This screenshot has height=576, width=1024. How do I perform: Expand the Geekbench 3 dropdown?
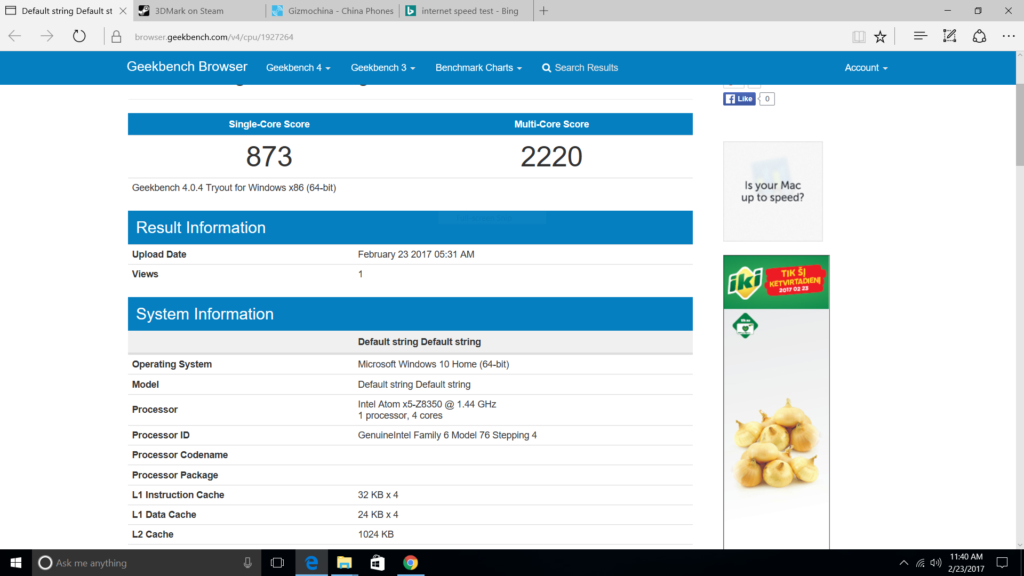coord(383,68)
